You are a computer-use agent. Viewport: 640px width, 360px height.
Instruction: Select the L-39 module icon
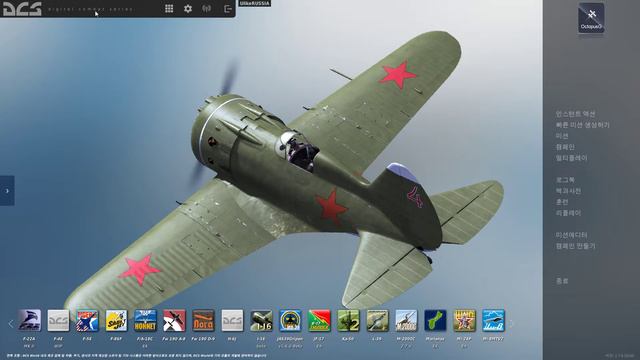click(x=377, y=320)
